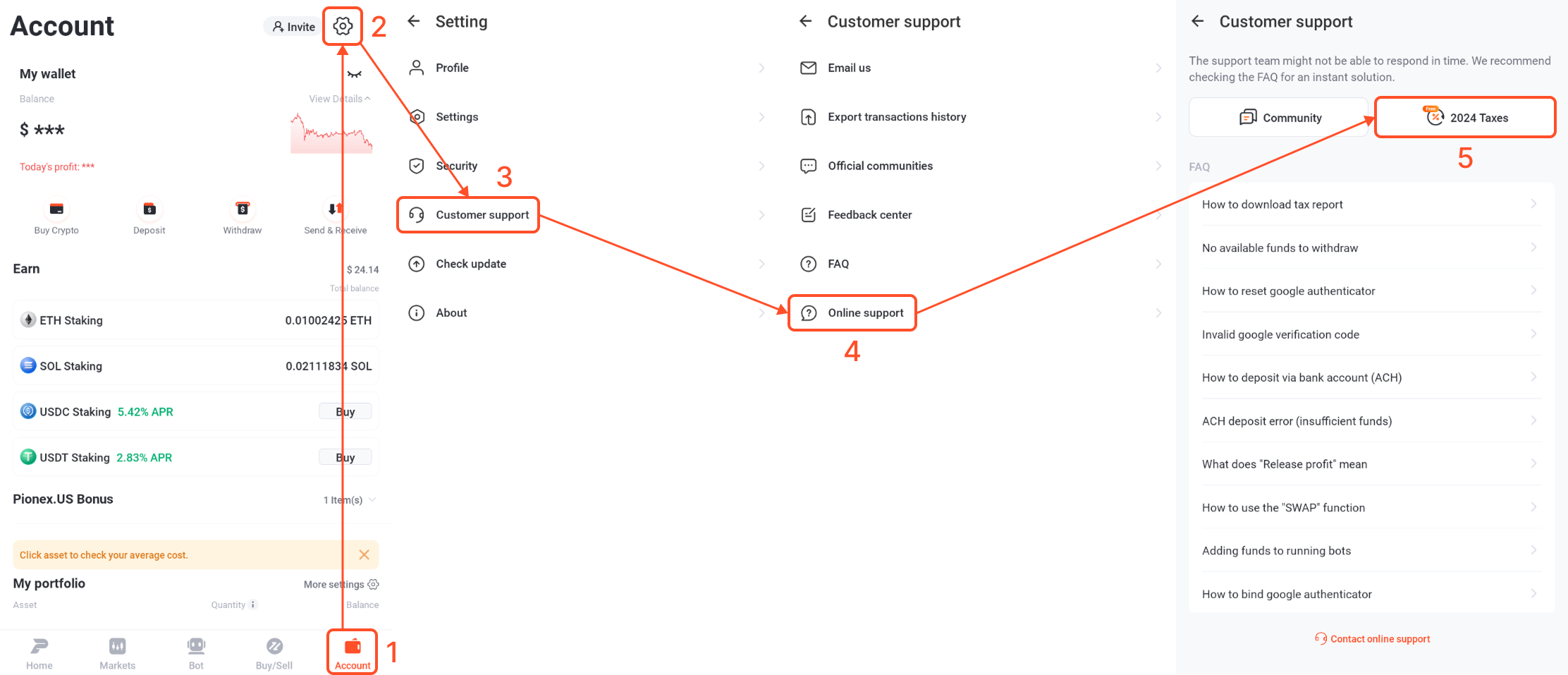Open the 2024 Taxes button

[1465, 118]
